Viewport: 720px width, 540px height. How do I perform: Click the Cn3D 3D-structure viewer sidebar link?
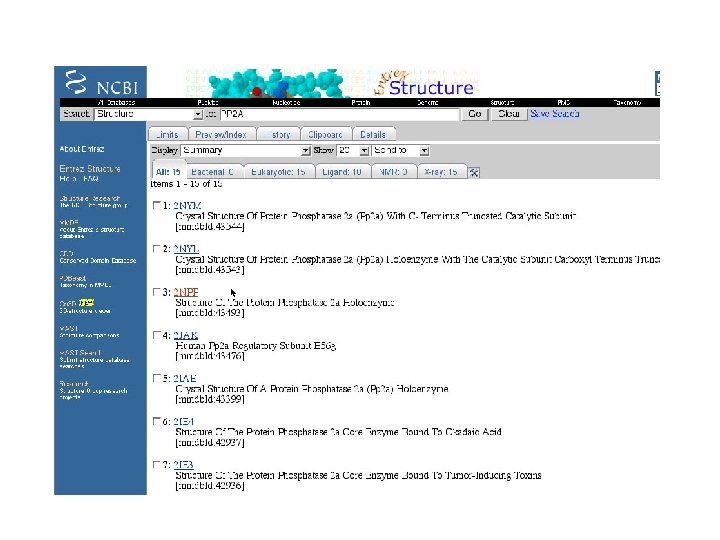(85, 311)
